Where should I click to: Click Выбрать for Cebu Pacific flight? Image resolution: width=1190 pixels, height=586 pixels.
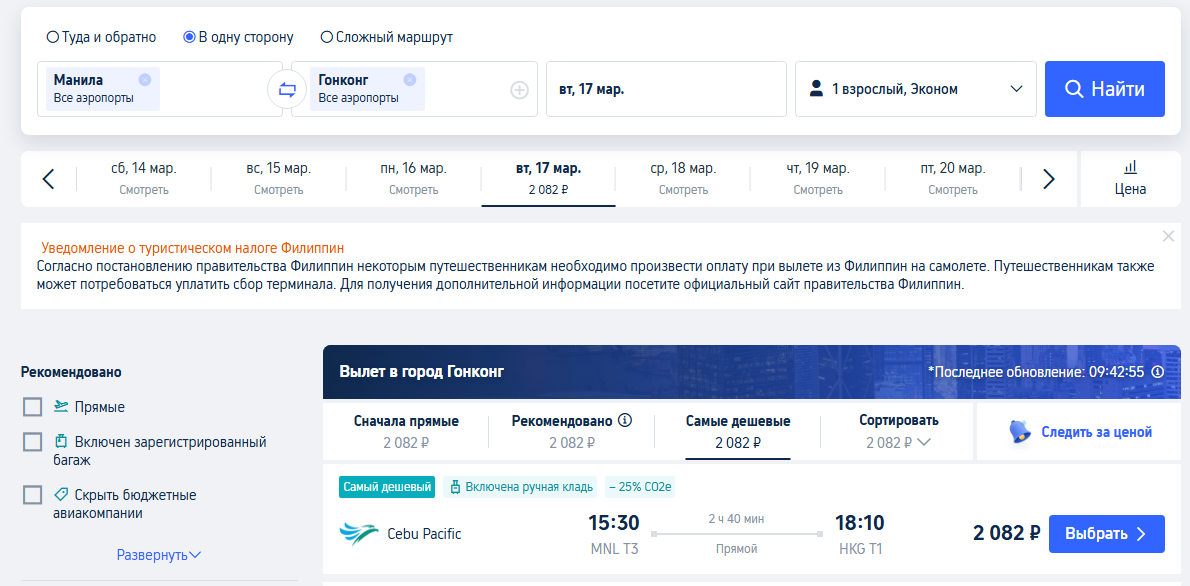1107,534
